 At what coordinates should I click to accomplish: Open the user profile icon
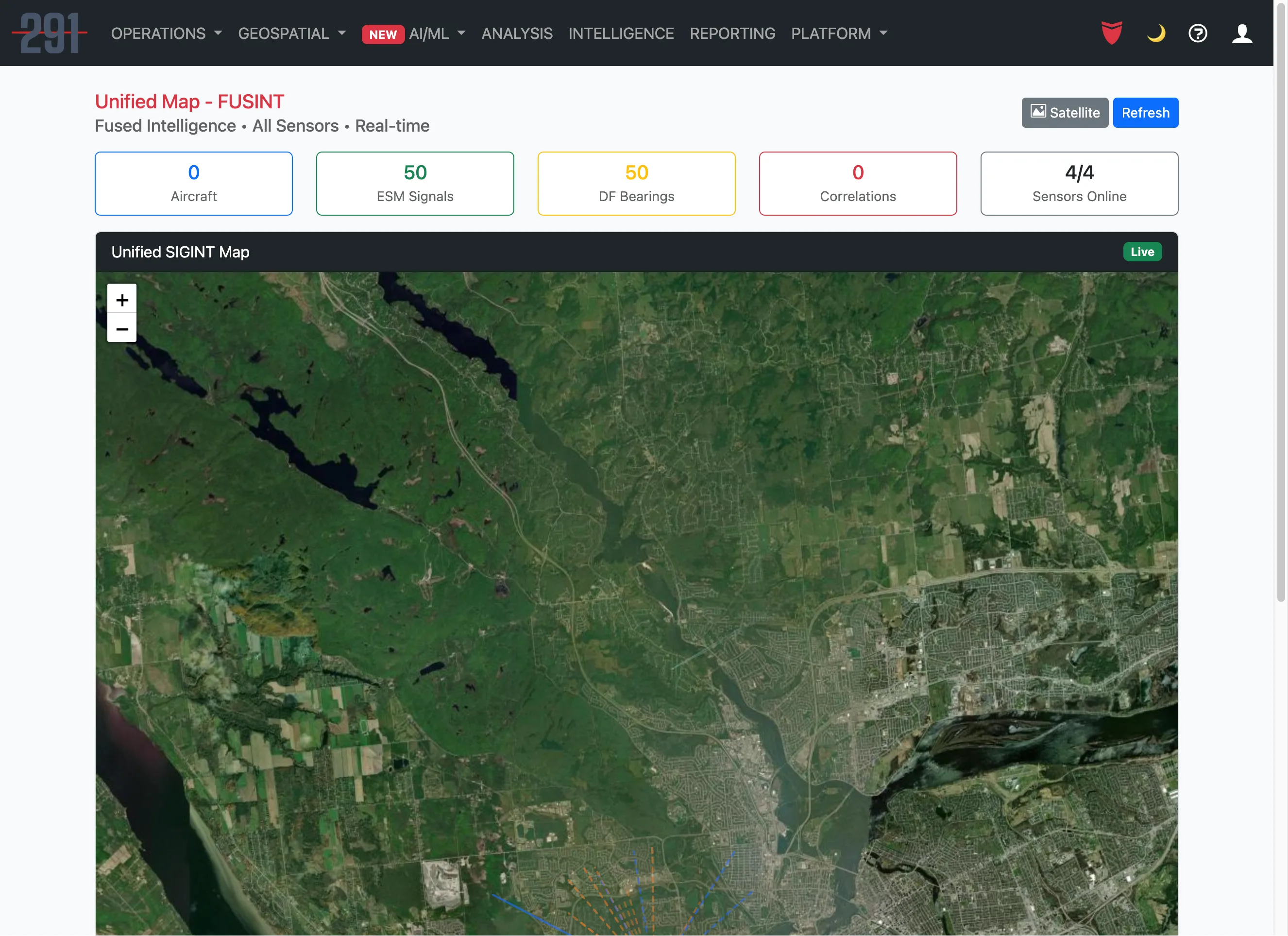pyautogui.click(x=1241, y=34)
